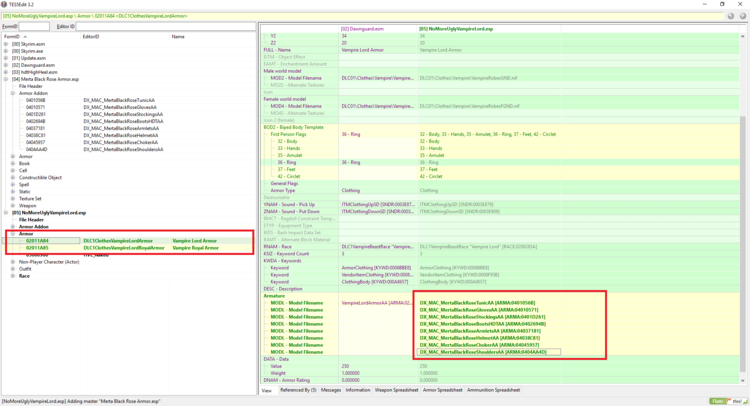Expand the Race group

click(x=13, y=276)
